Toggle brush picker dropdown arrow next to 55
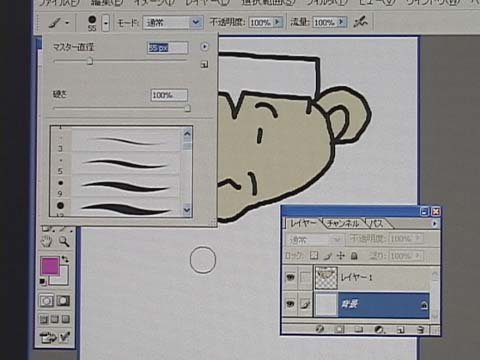480x360 pixels. click(106, 23)
